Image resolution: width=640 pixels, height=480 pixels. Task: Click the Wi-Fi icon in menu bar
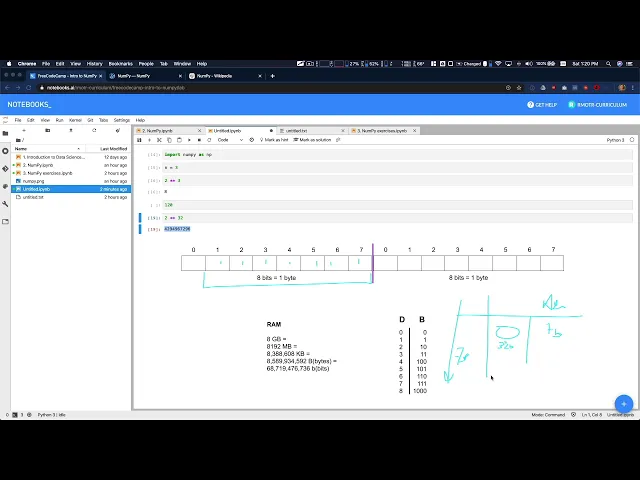tap(498, 64)
